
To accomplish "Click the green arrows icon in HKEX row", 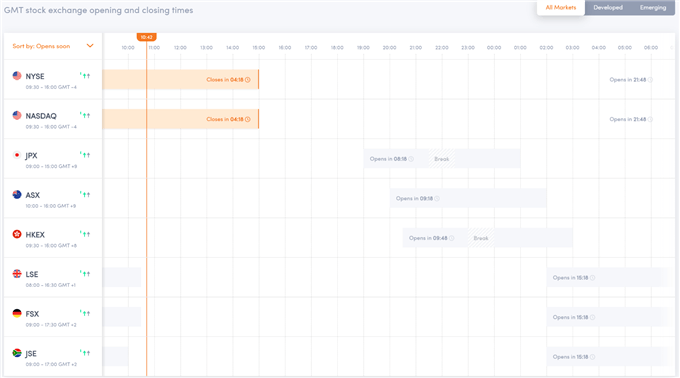I will 85,234.
